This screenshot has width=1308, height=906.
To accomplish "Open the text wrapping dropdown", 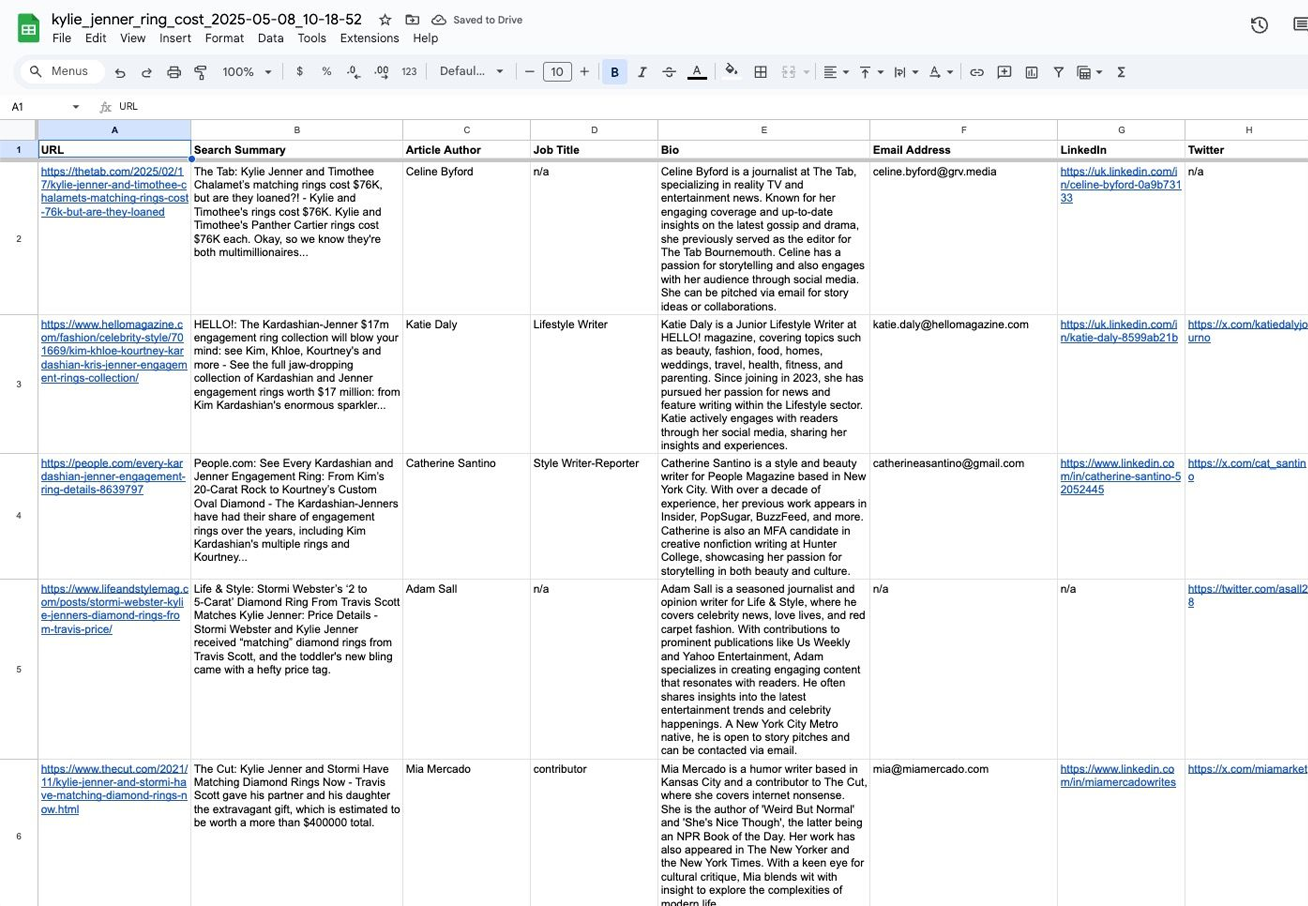I will coord(906,72).
